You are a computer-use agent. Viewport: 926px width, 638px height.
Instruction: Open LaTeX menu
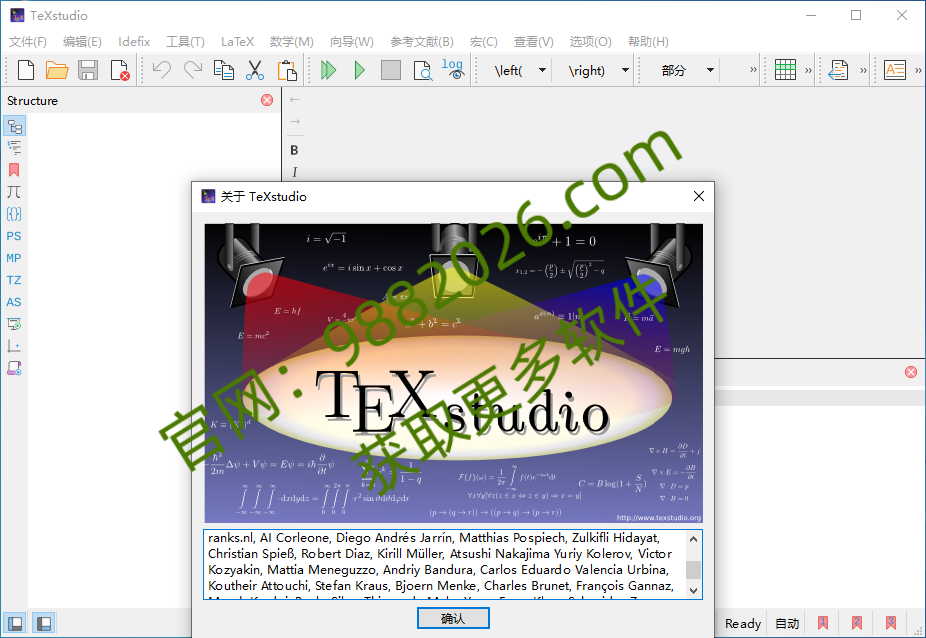(x=237, y=41)
